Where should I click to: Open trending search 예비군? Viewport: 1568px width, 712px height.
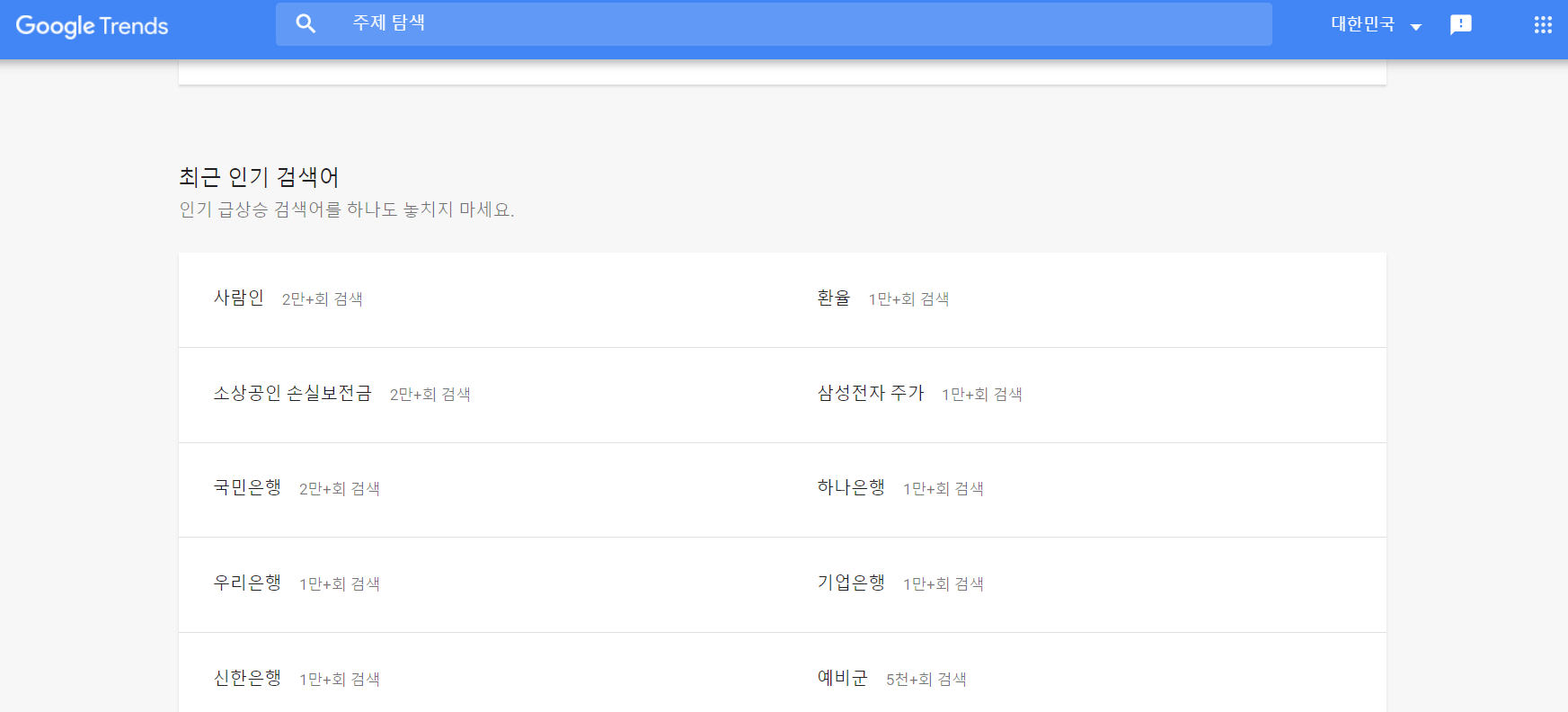[x=843, y=678]
